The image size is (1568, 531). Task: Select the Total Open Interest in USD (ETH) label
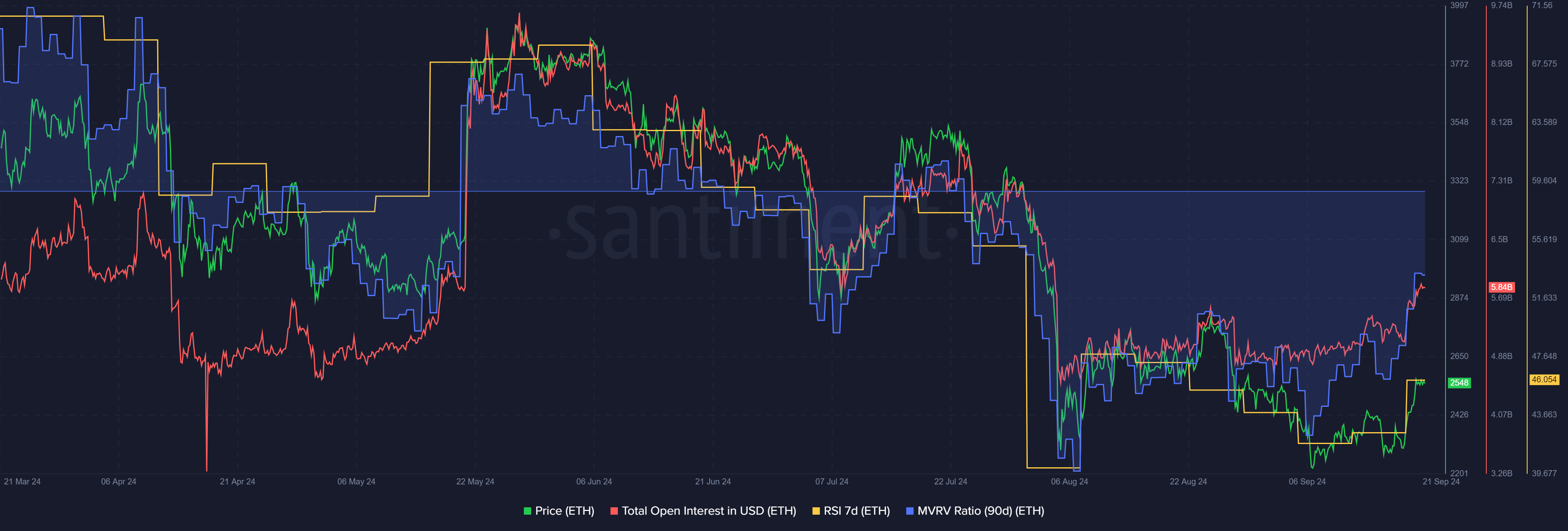pyautogui.click(x=708, y=511)
